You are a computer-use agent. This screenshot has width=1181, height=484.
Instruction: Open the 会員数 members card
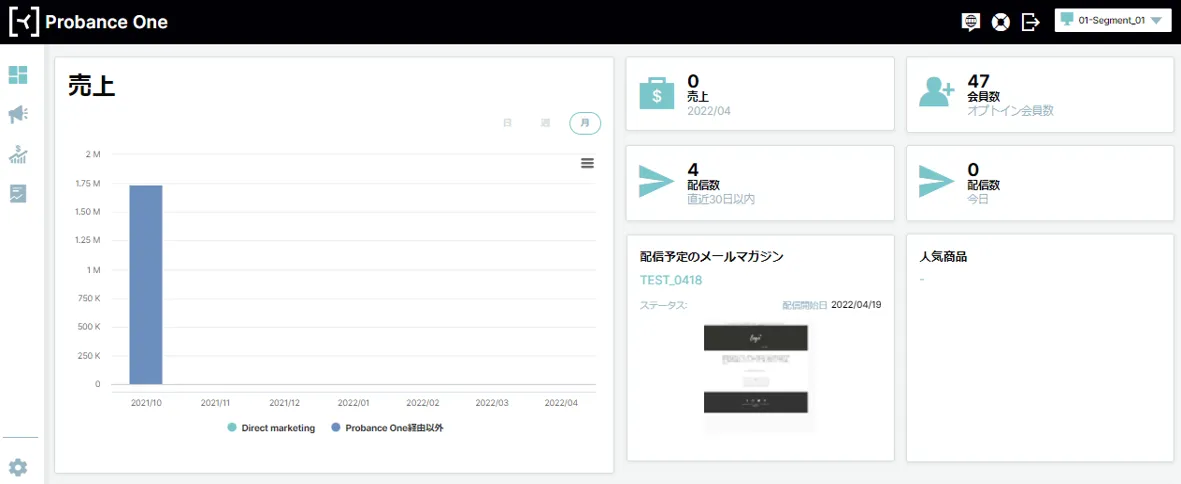pos(1040,95)
